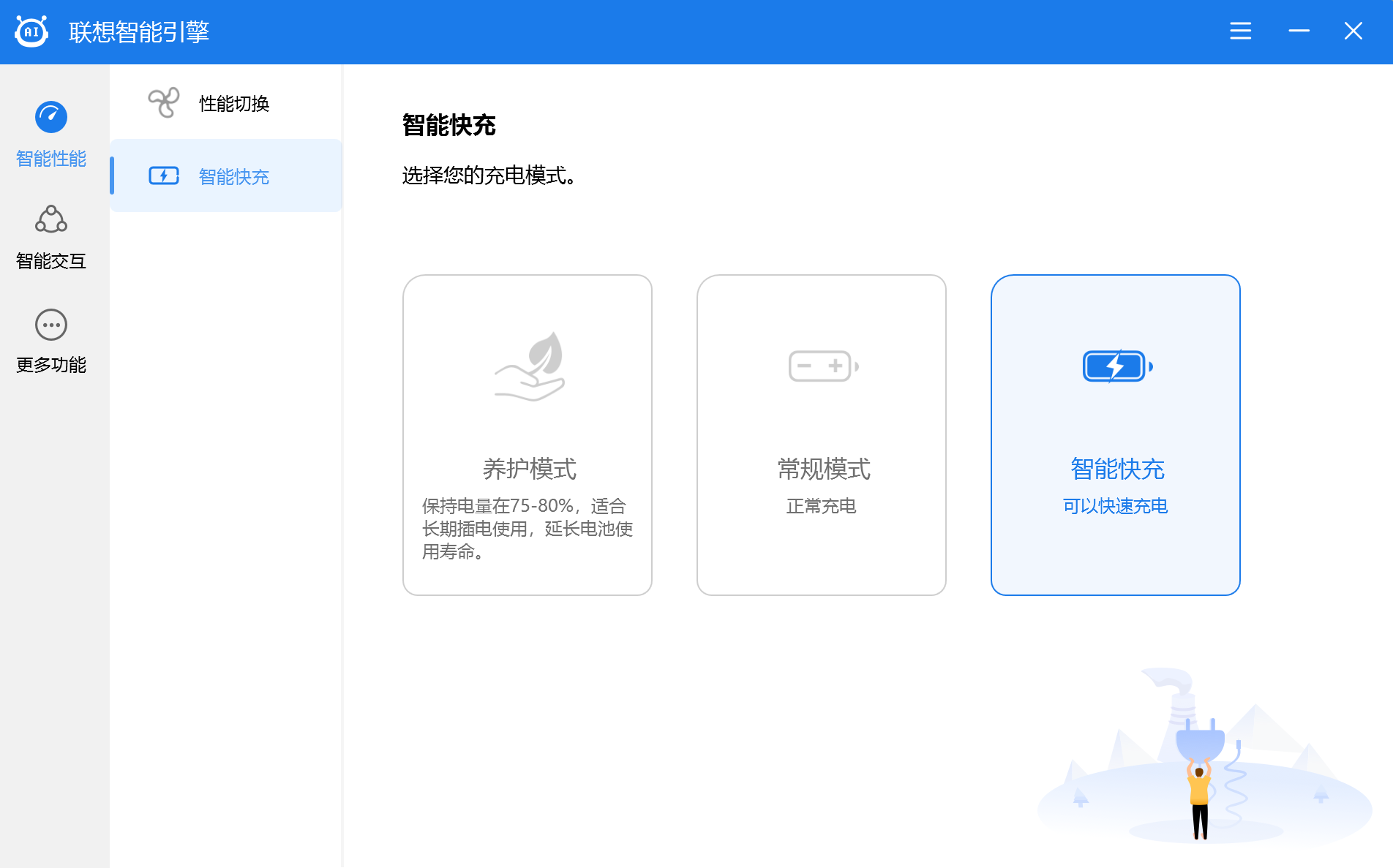
Task: Click the 更多功能 label
Action: coord(51,365)
